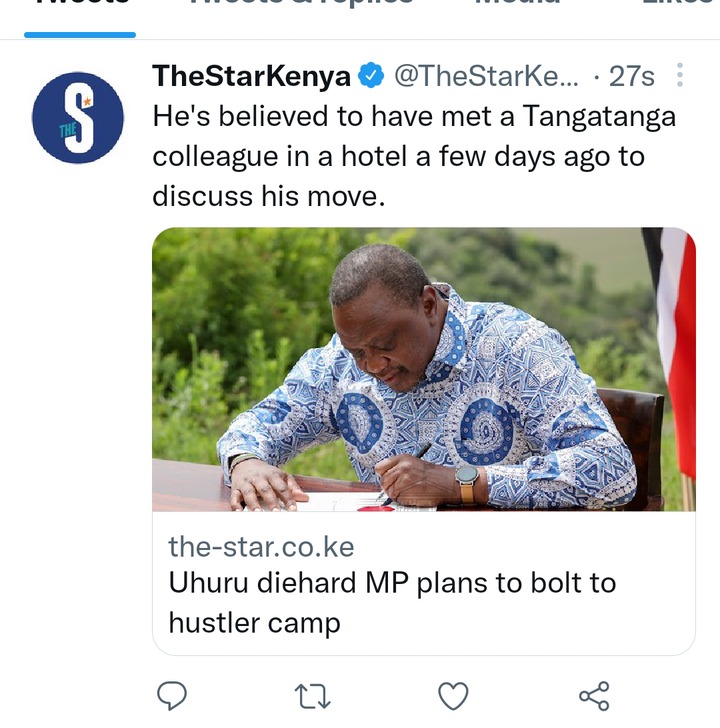The image size is (720, 728).
Task: Switch to Tweets & replies tab
Action: click(x=301, y=3)
